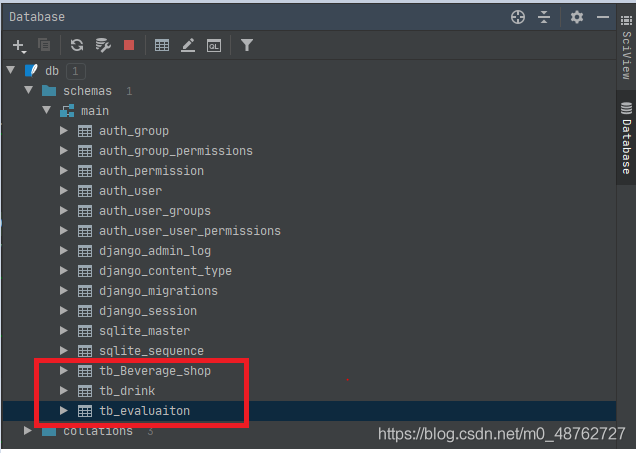Select the tb_evaluaiton table name
The height and width of the screenshot is (453, 636).
144,410
